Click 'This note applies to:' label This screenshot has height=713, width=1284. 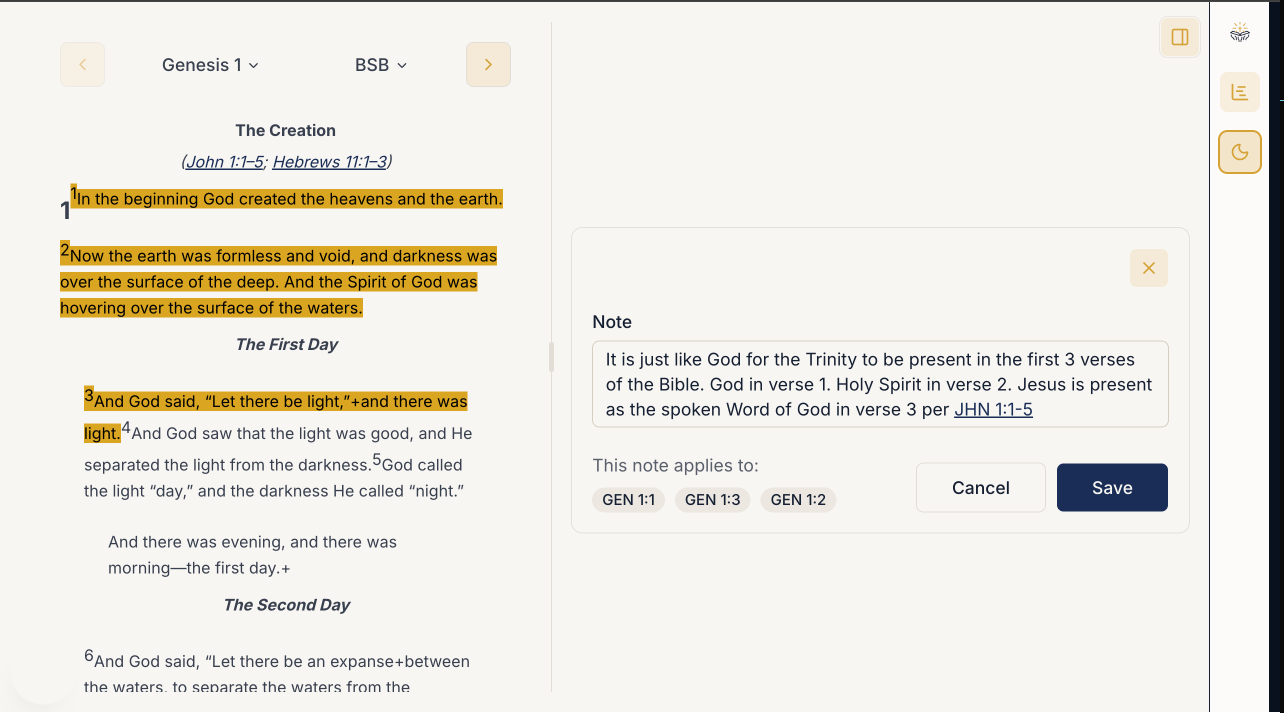click(675, 465)
